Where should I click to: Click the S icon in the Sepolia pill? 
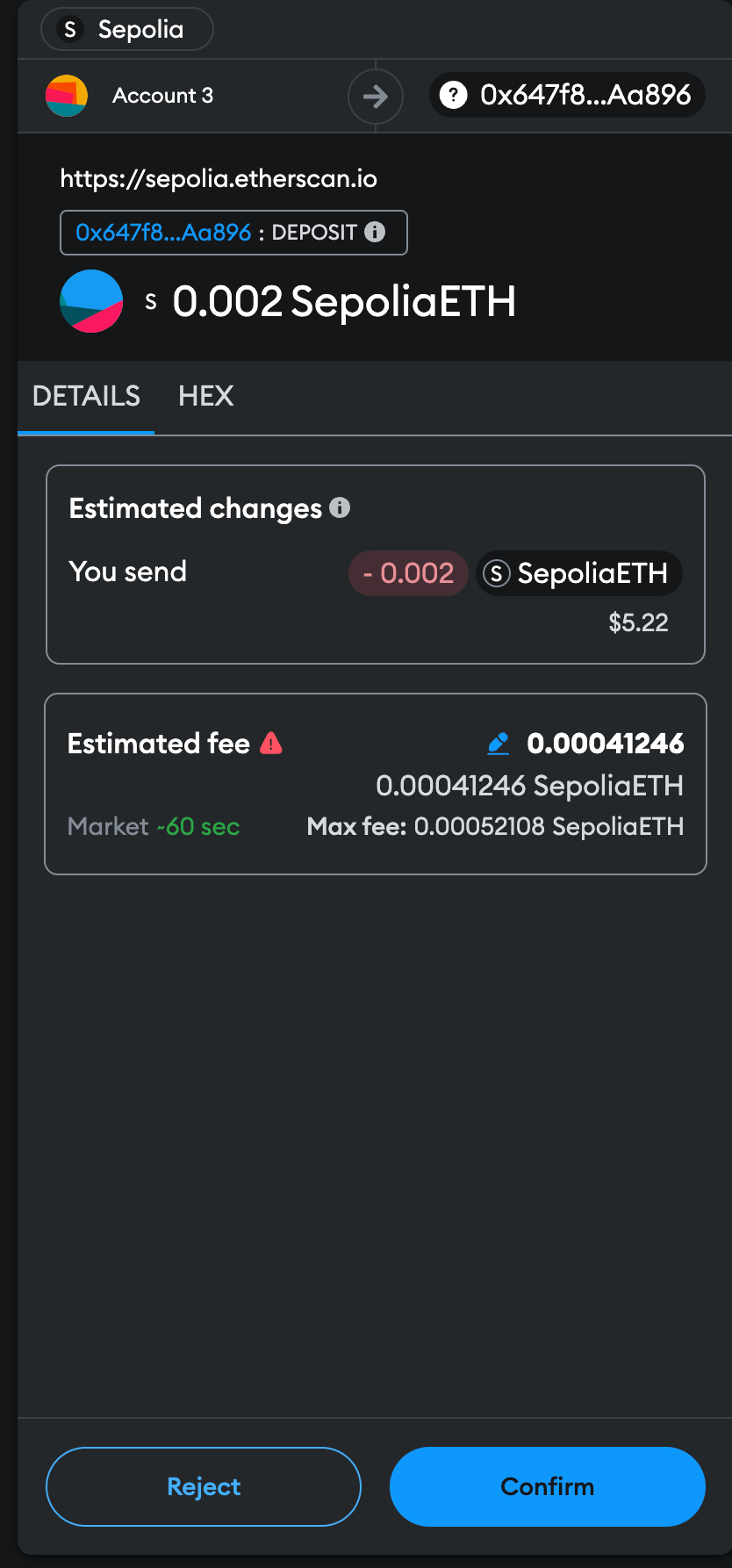[x=70, y=30]
